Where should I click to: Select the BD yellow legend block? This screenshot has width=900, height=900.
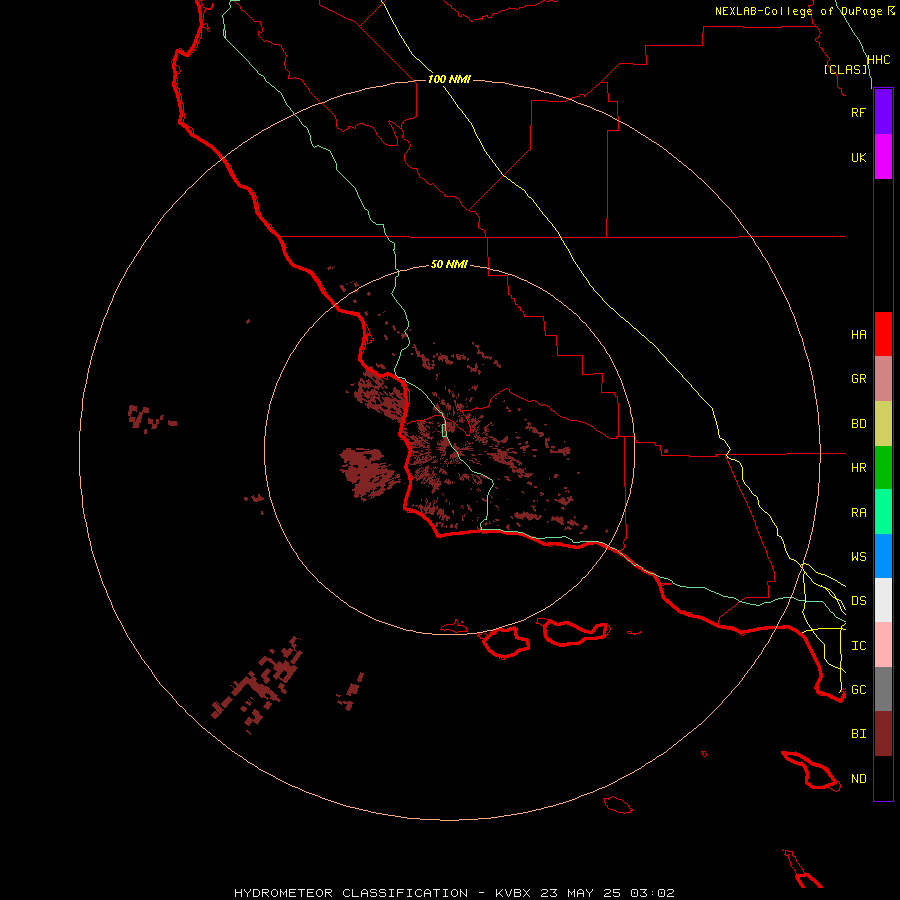click(883, 424)
